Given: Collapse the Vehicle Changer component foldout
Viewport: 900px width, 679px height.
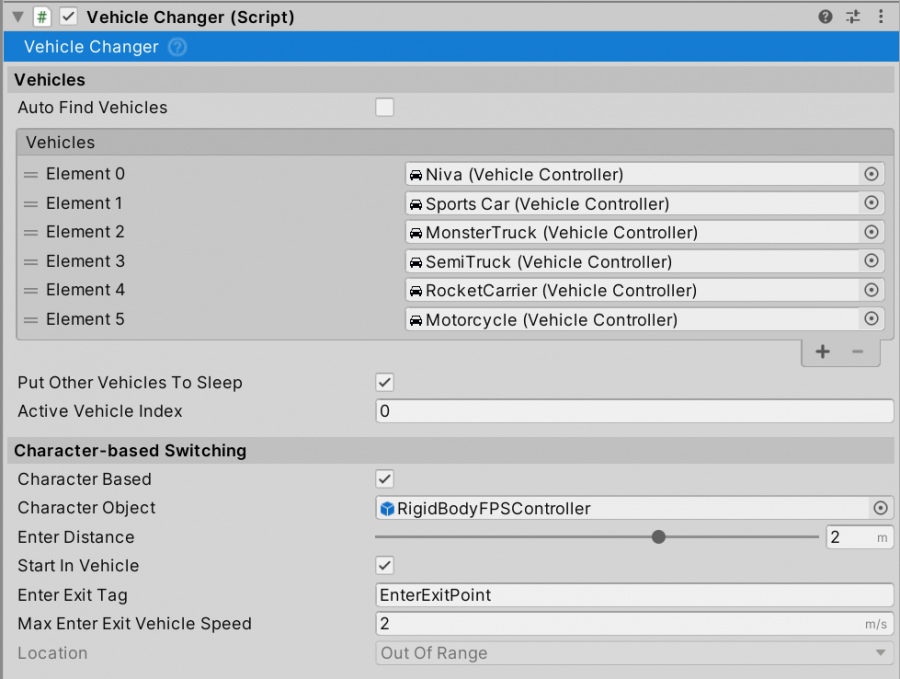Looking at the screenshot, I should pyautogui.click(x=18, y=17).
